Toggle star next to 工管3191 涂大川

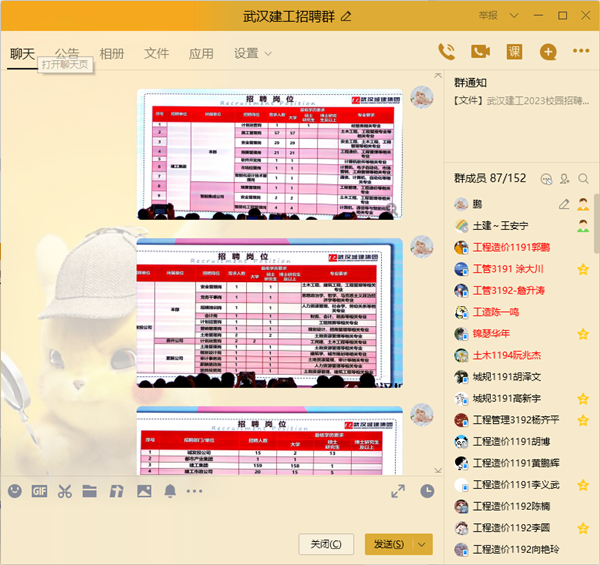(583, 269)
